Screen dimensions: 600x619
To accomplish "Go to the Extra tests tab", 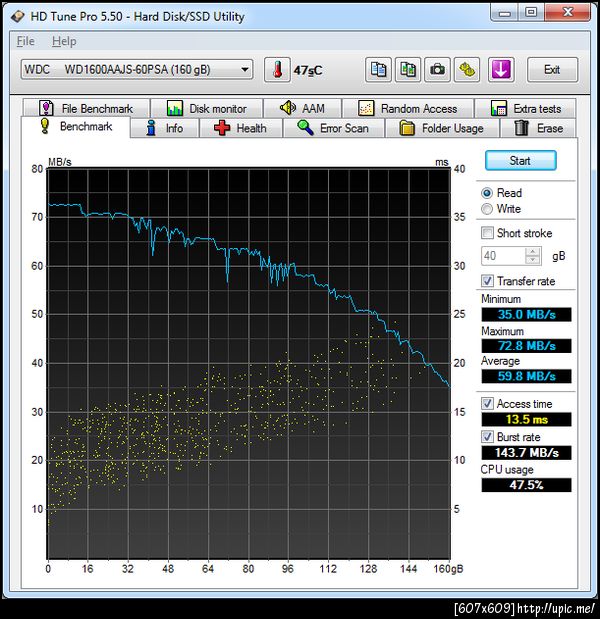I will tap(525, 108).
